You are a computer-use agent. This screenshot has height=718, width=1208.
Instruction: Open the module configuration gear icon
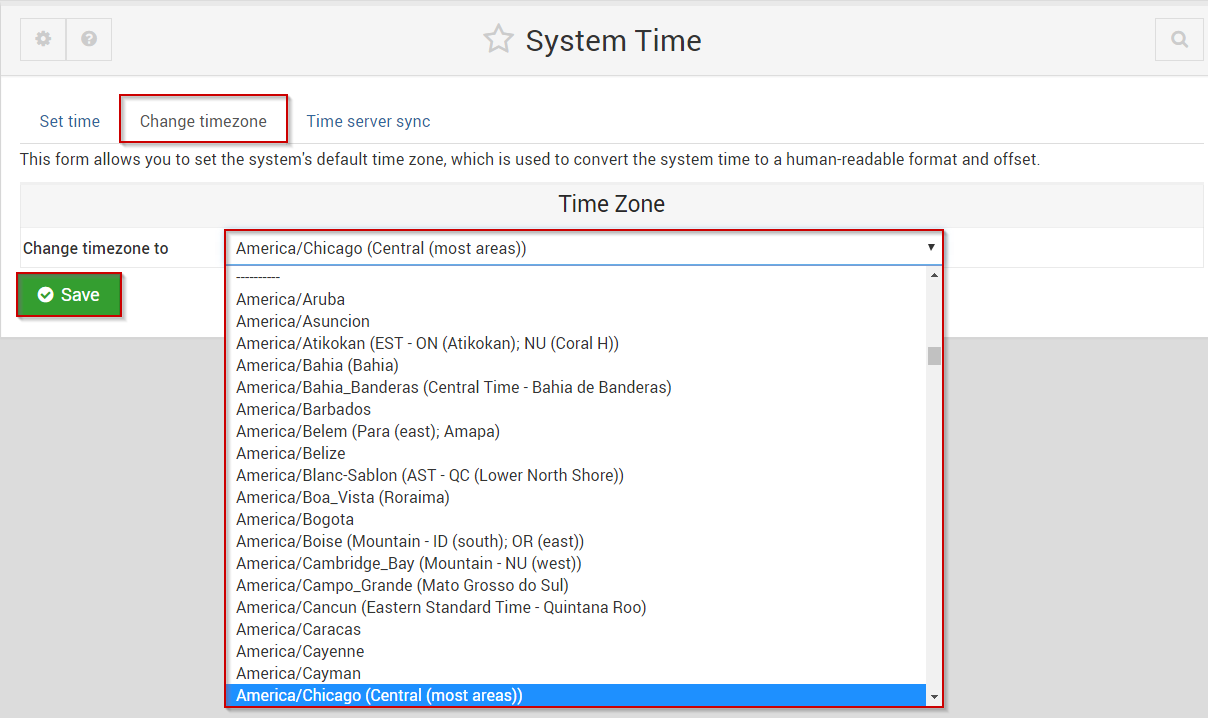click(x=43, y=39)
